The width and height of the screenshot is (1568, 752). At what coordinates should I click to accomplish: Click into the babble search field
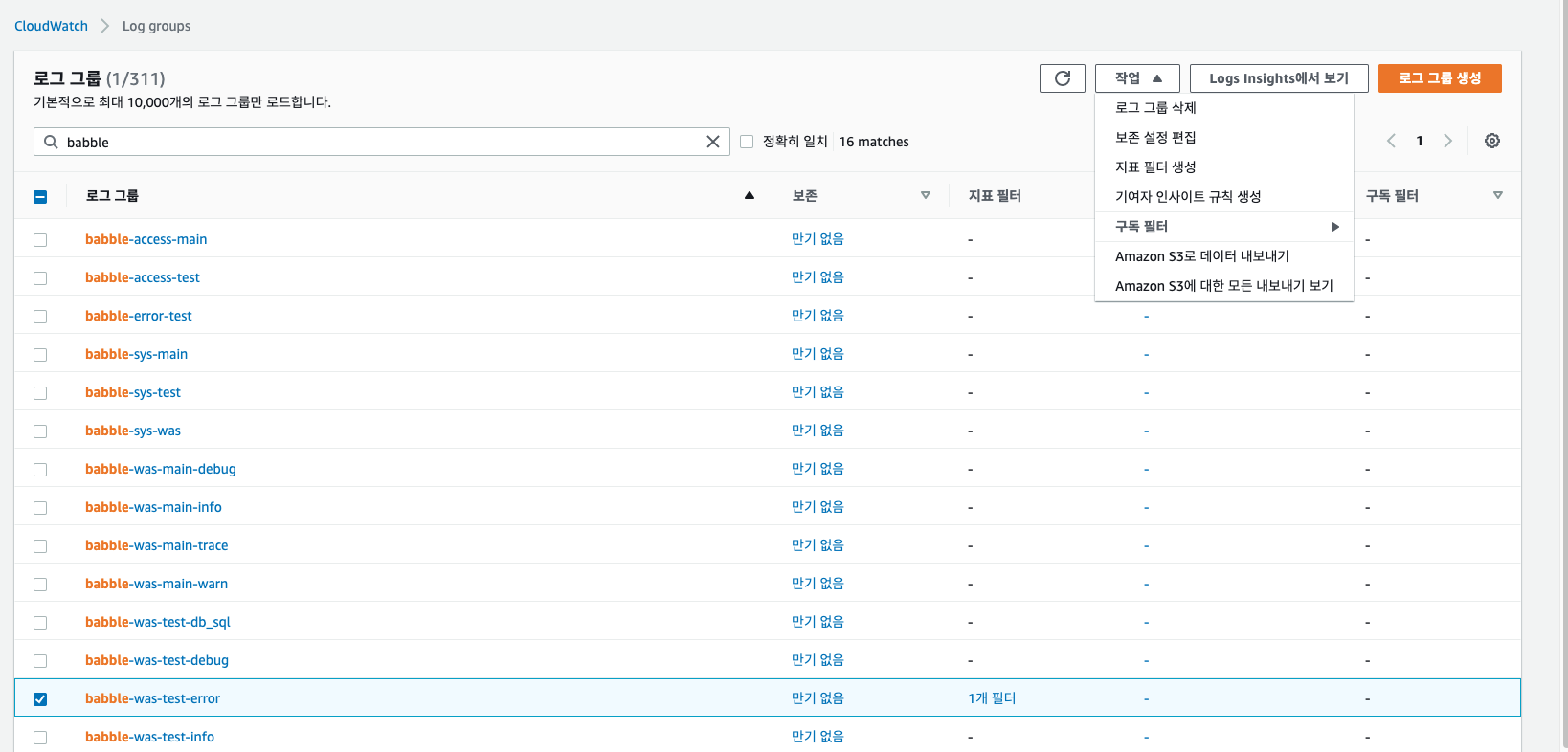coord(381,142)
